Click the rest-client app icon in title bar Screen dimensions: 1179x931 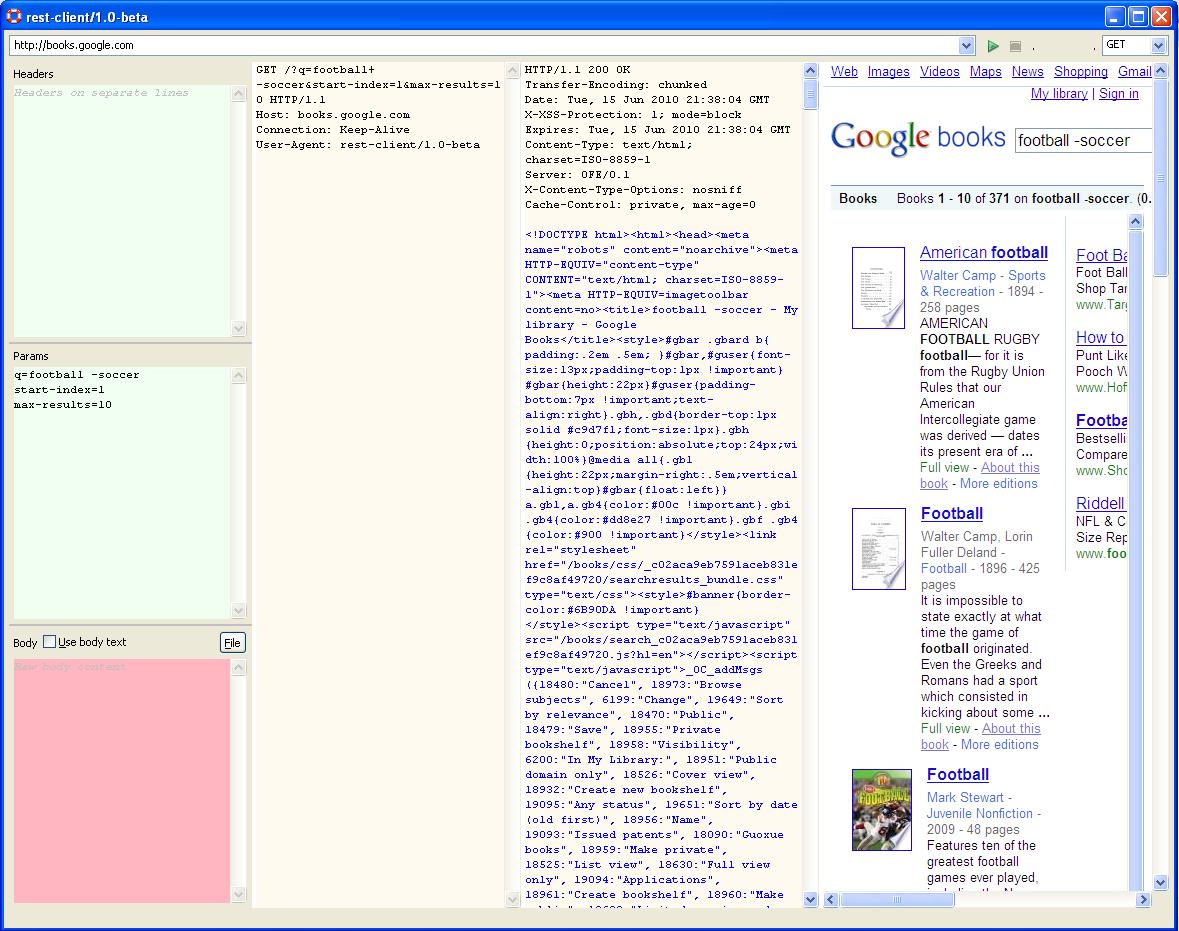pos(14,16)
